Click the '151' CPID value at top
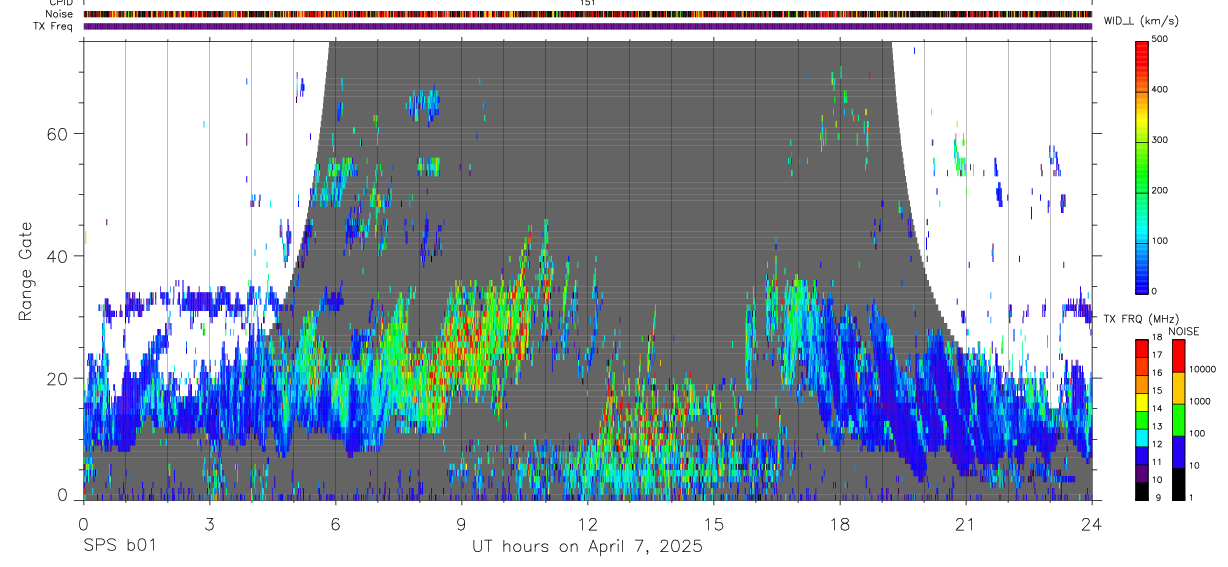 click(x=587, y=3)
